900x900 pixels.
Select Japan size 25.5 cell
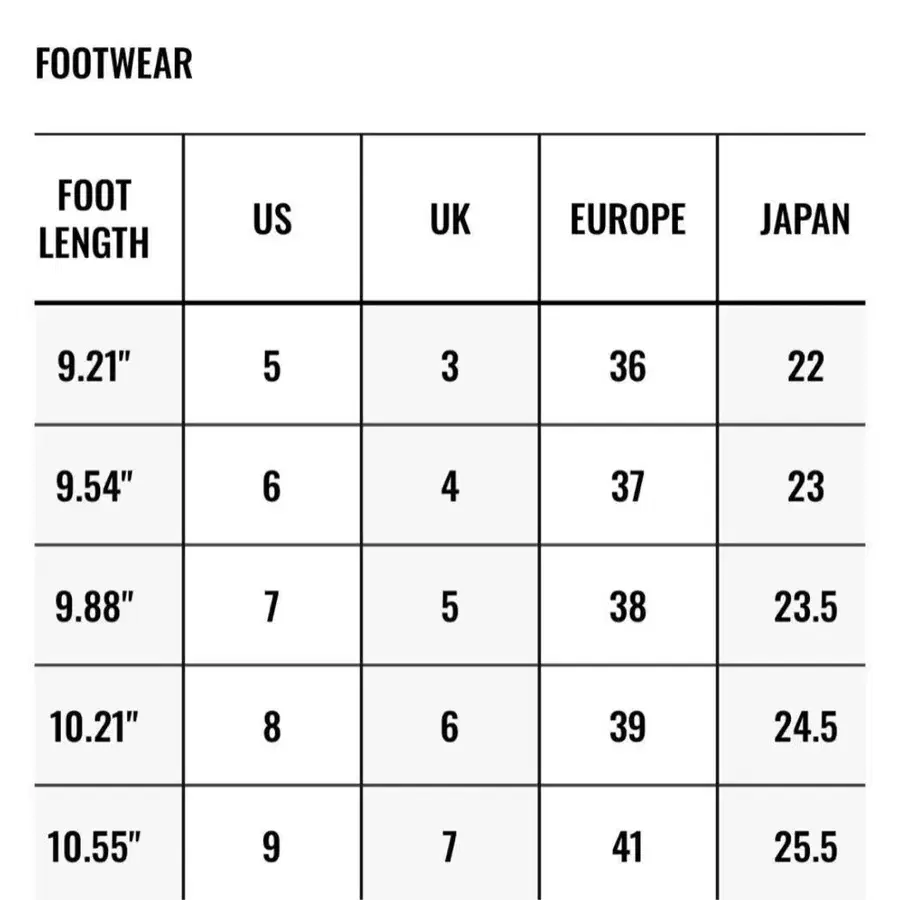[x=805, y=847]
